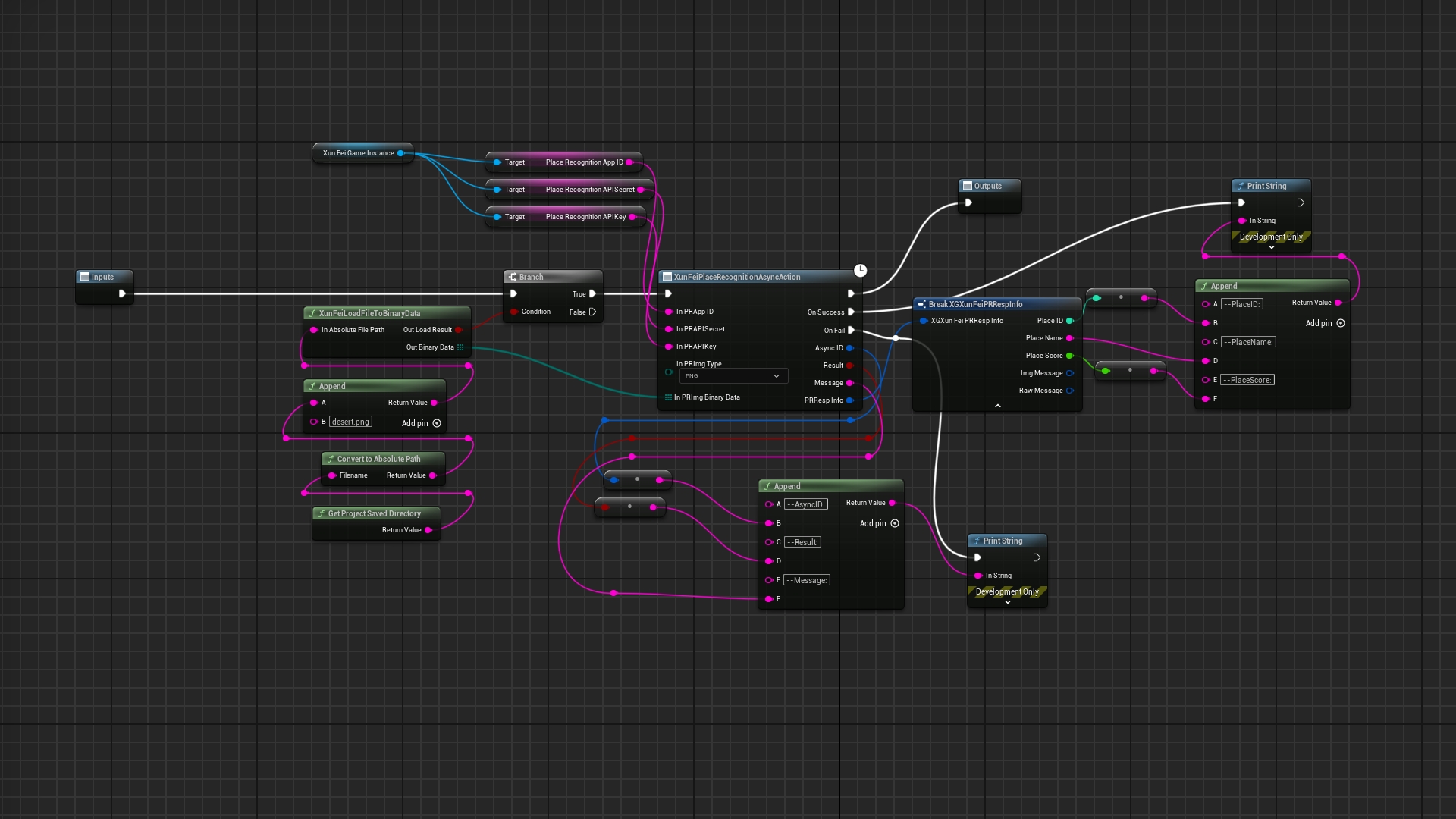Open the In PRImg Type PNG dropdown

point(732,376)
